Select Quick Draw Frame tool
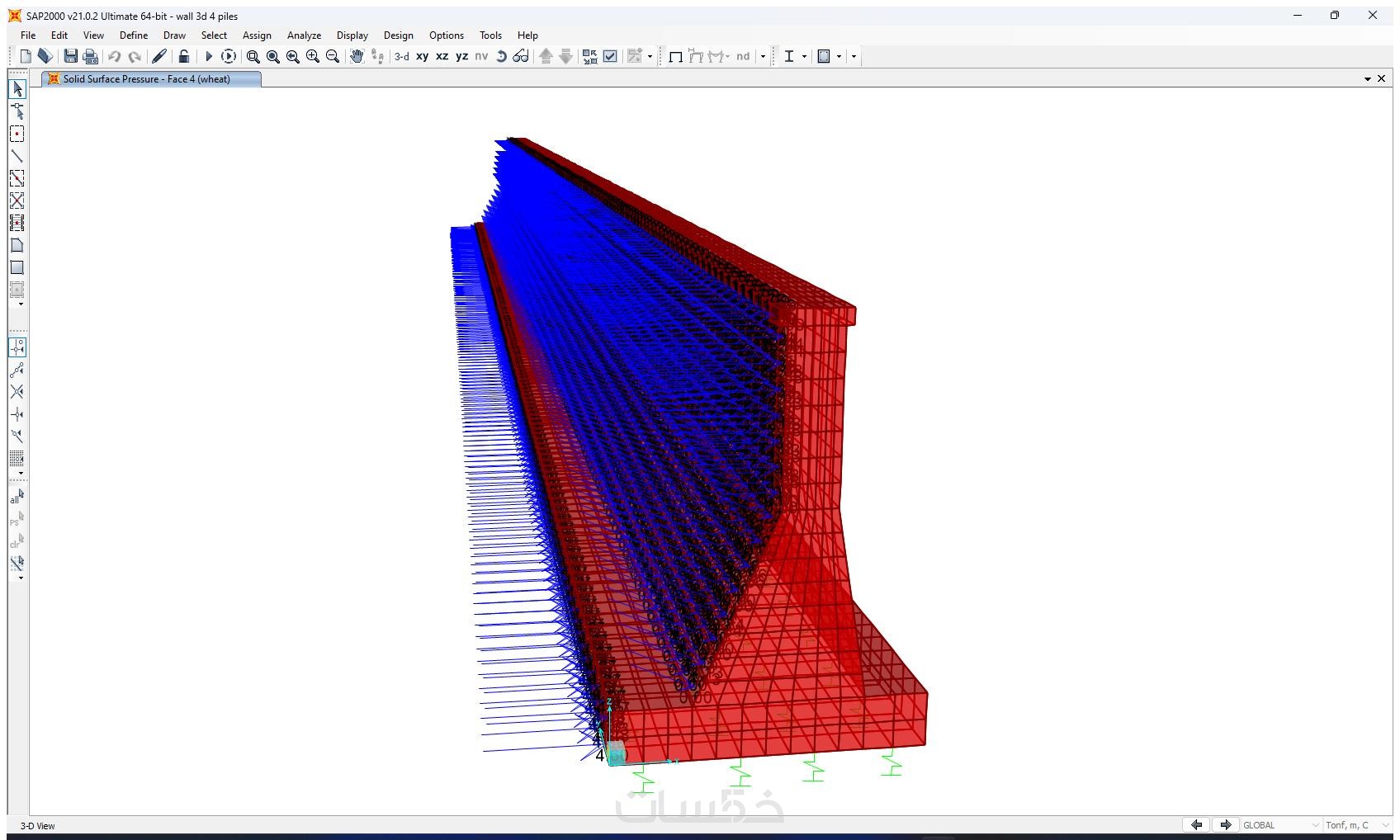 click(17, 178)
